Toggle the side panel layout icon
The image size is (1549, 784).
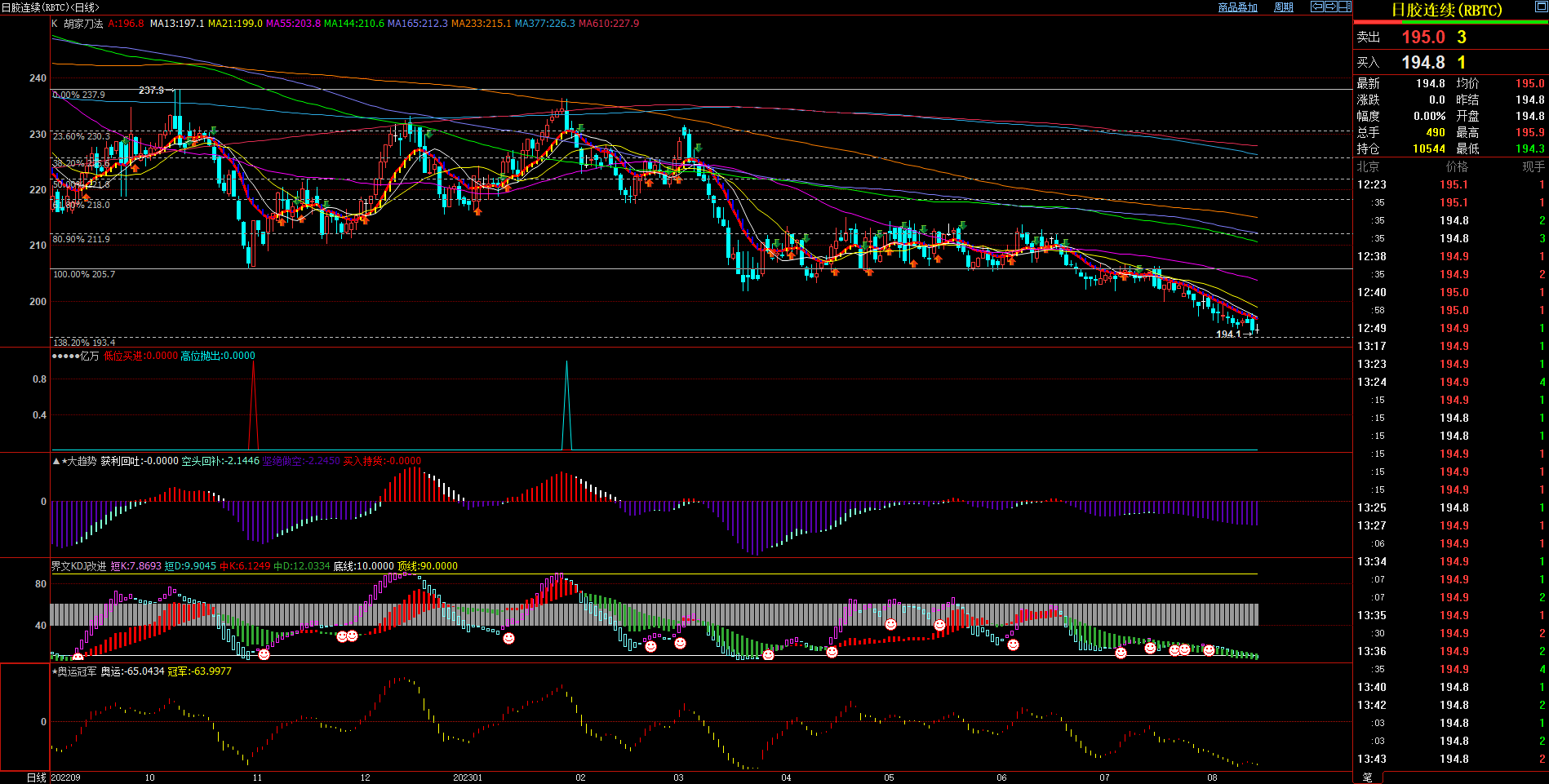pyautogui.click(x=1344, y=7)
